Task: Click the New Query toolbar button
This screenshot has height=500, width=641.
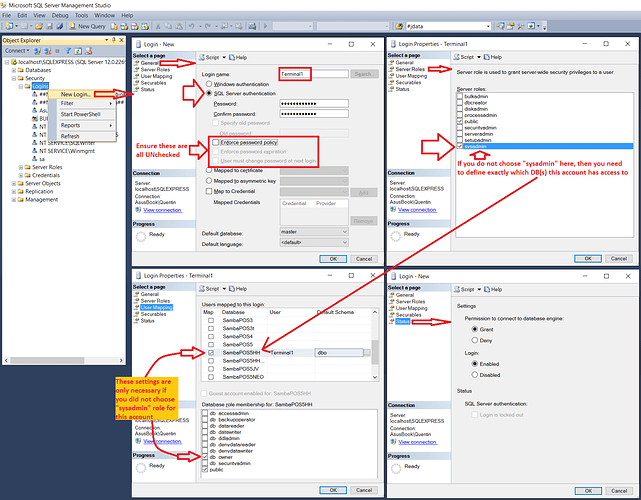Action: (87, 26)
